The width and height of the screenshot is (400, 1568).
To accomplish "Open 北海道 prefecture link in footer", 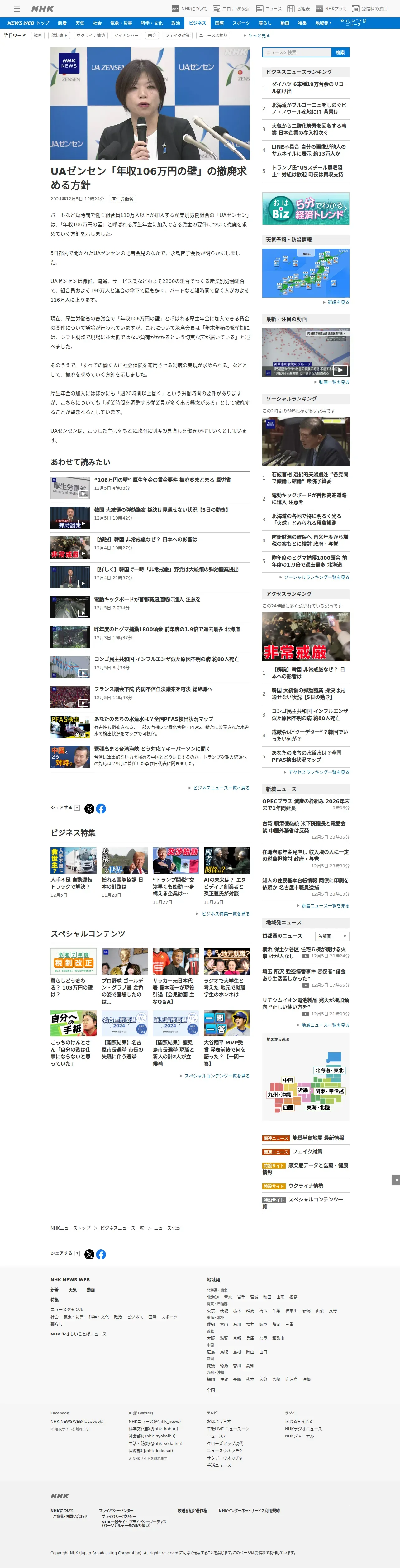I will point(212,1297).
